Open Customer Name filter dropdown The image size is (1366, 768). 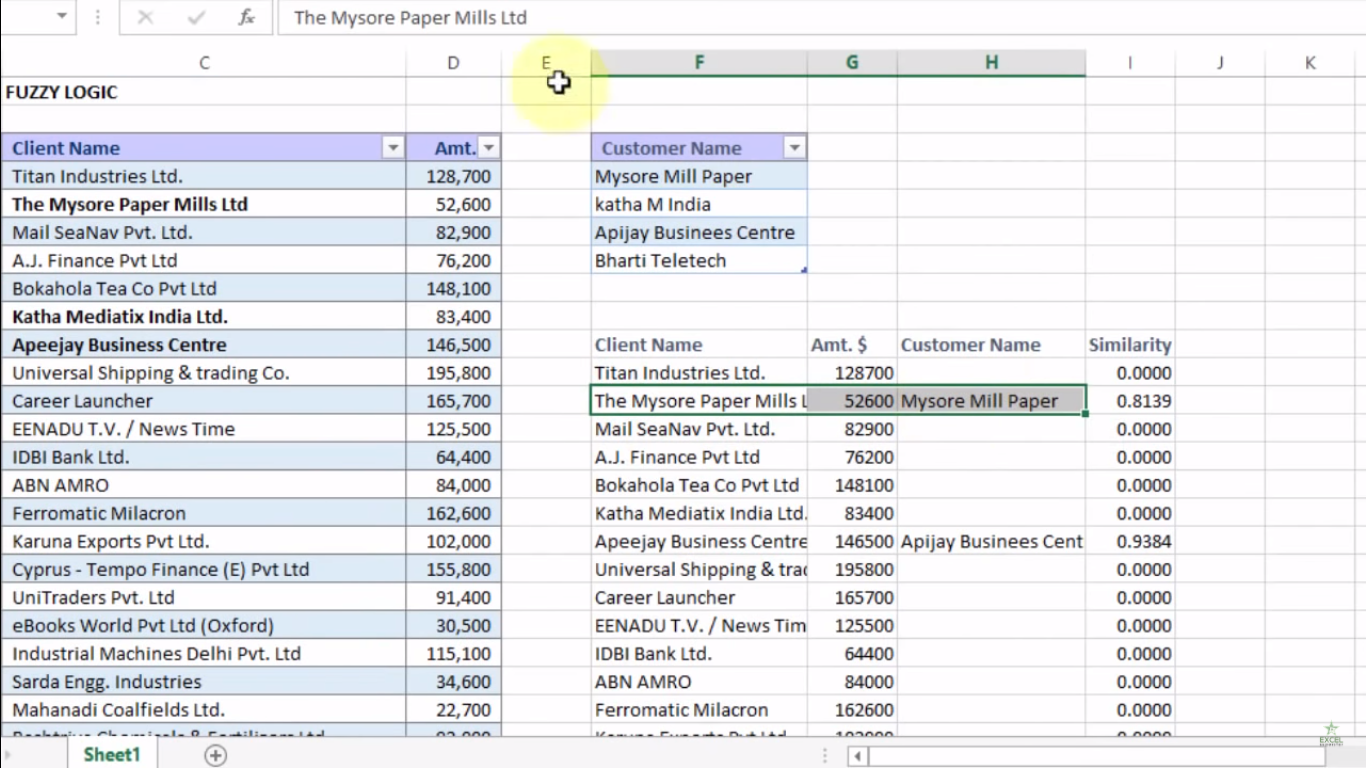click(794, 148)
